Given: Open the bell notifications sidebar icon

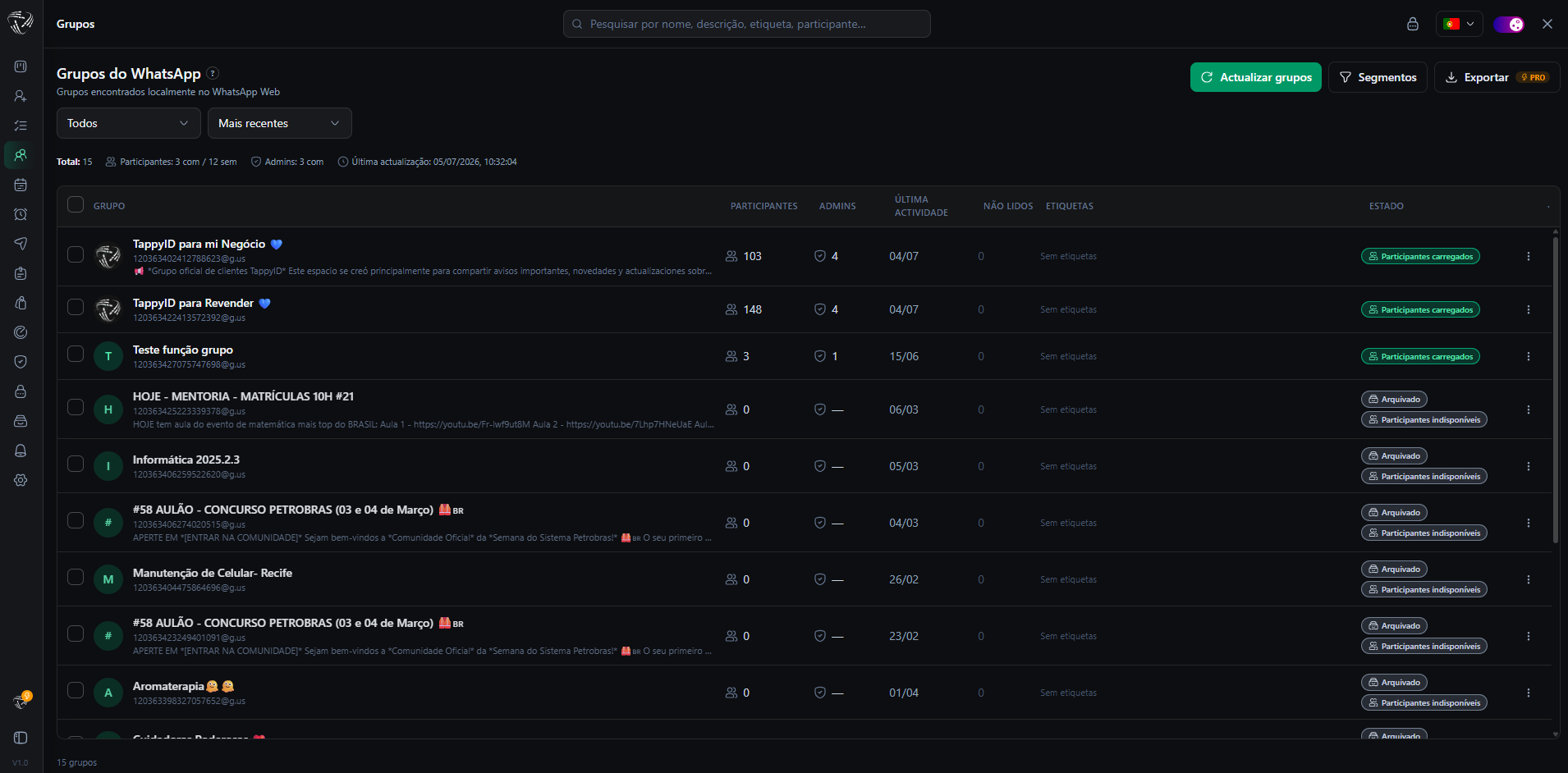Looking at the screenshot, I should click(x=21, y=451).
